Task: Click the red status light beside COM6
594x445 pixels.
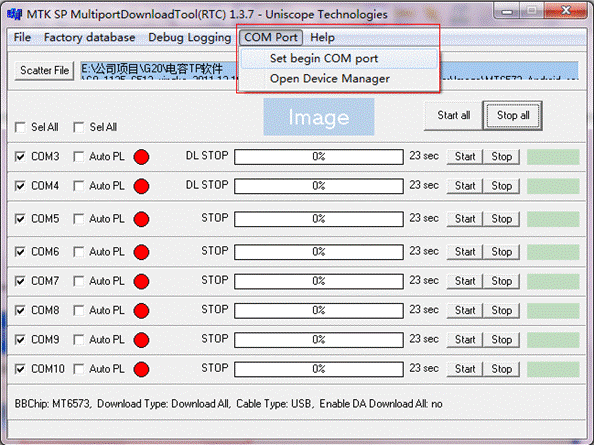Action: pos(141,252)
